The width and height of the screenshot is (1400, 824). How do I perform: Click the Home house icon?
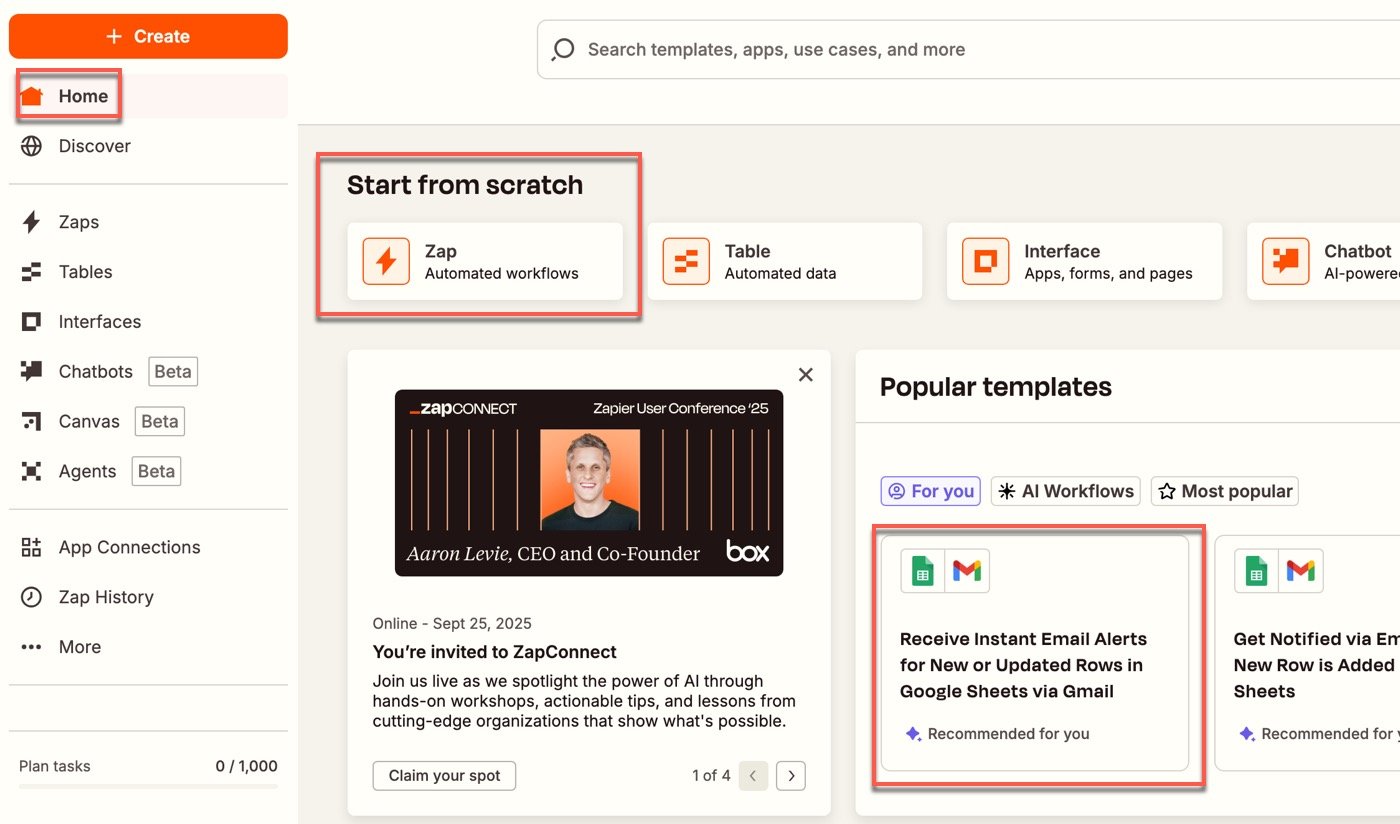[x=32, y=96]
